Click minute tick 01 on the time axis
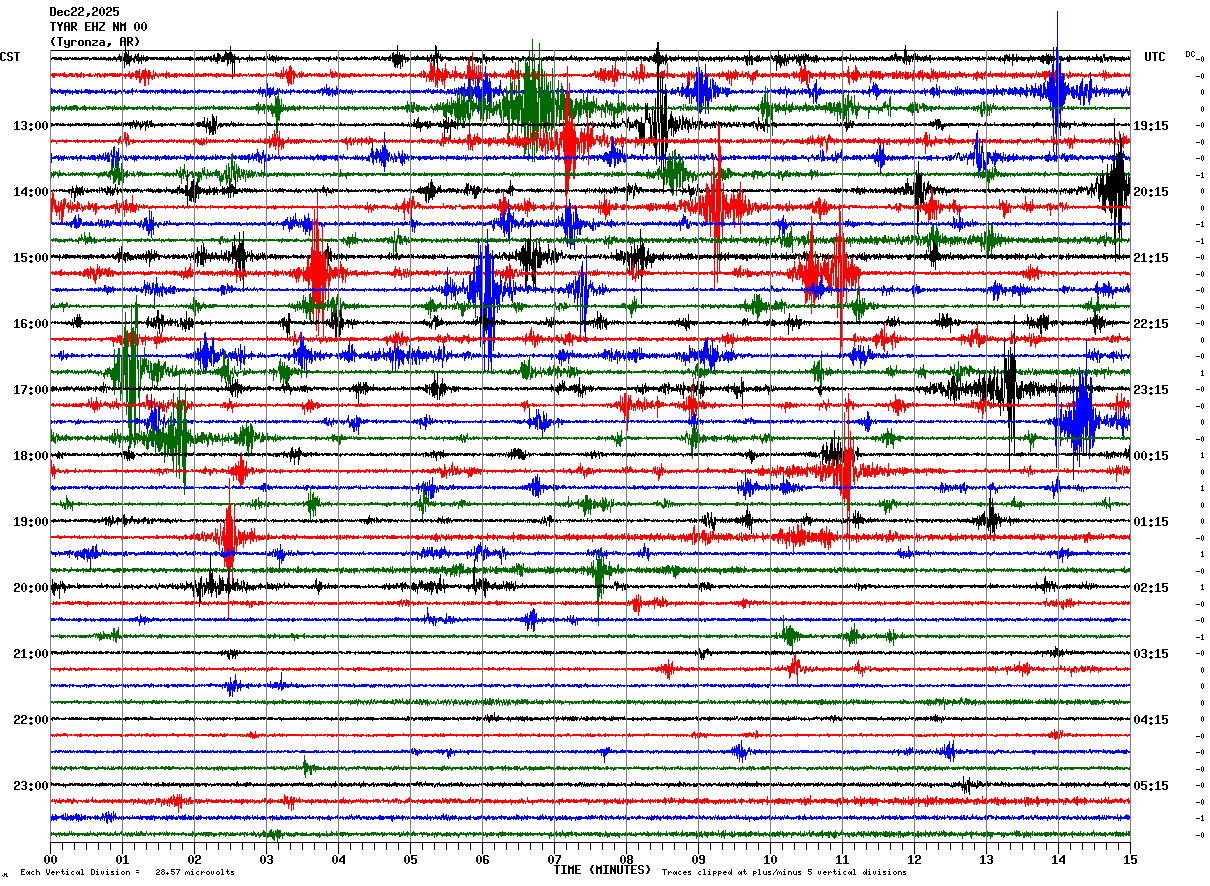This screenshot has width=1210, height=886. 122,859
